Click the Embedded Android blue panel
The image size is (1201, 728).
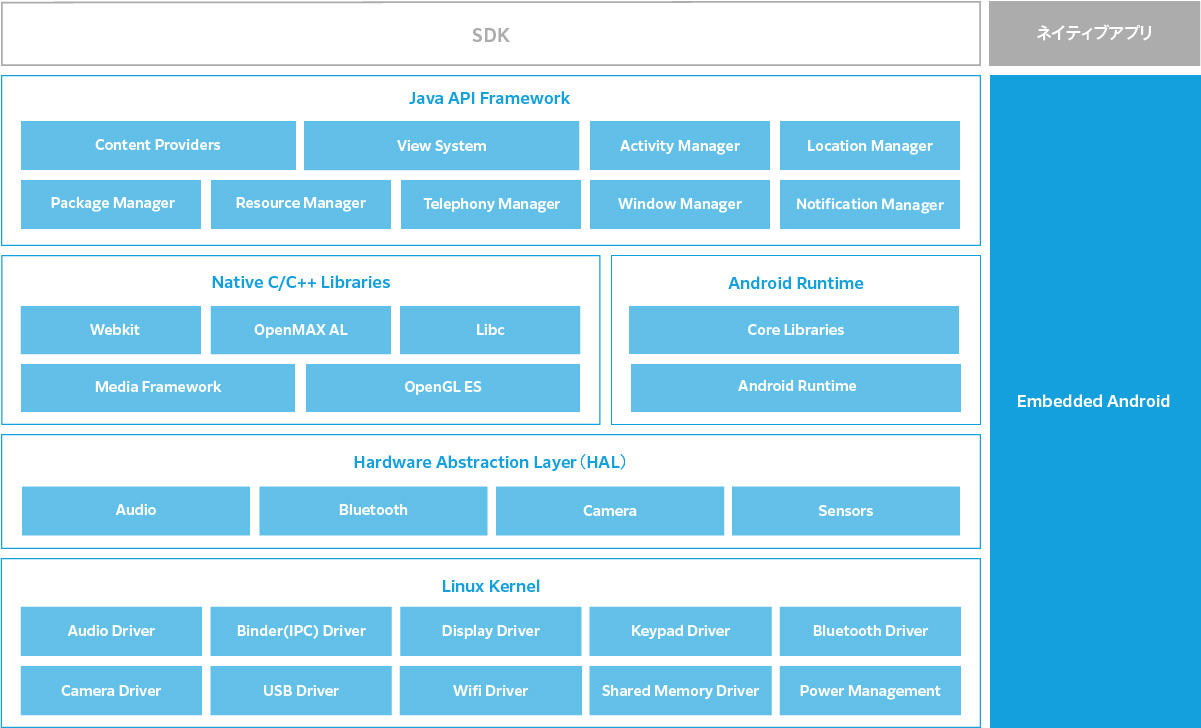[x=1094, y=401]
